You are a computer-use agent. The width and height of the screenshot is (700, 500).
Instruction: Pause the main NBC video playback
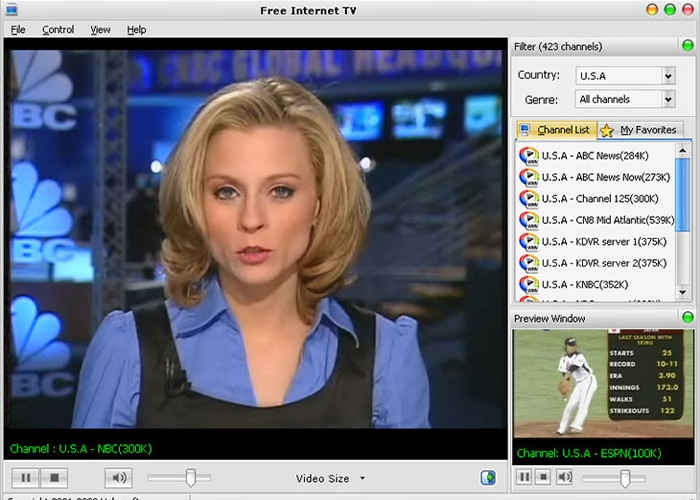pyautogui.click(x=25, y=478)
